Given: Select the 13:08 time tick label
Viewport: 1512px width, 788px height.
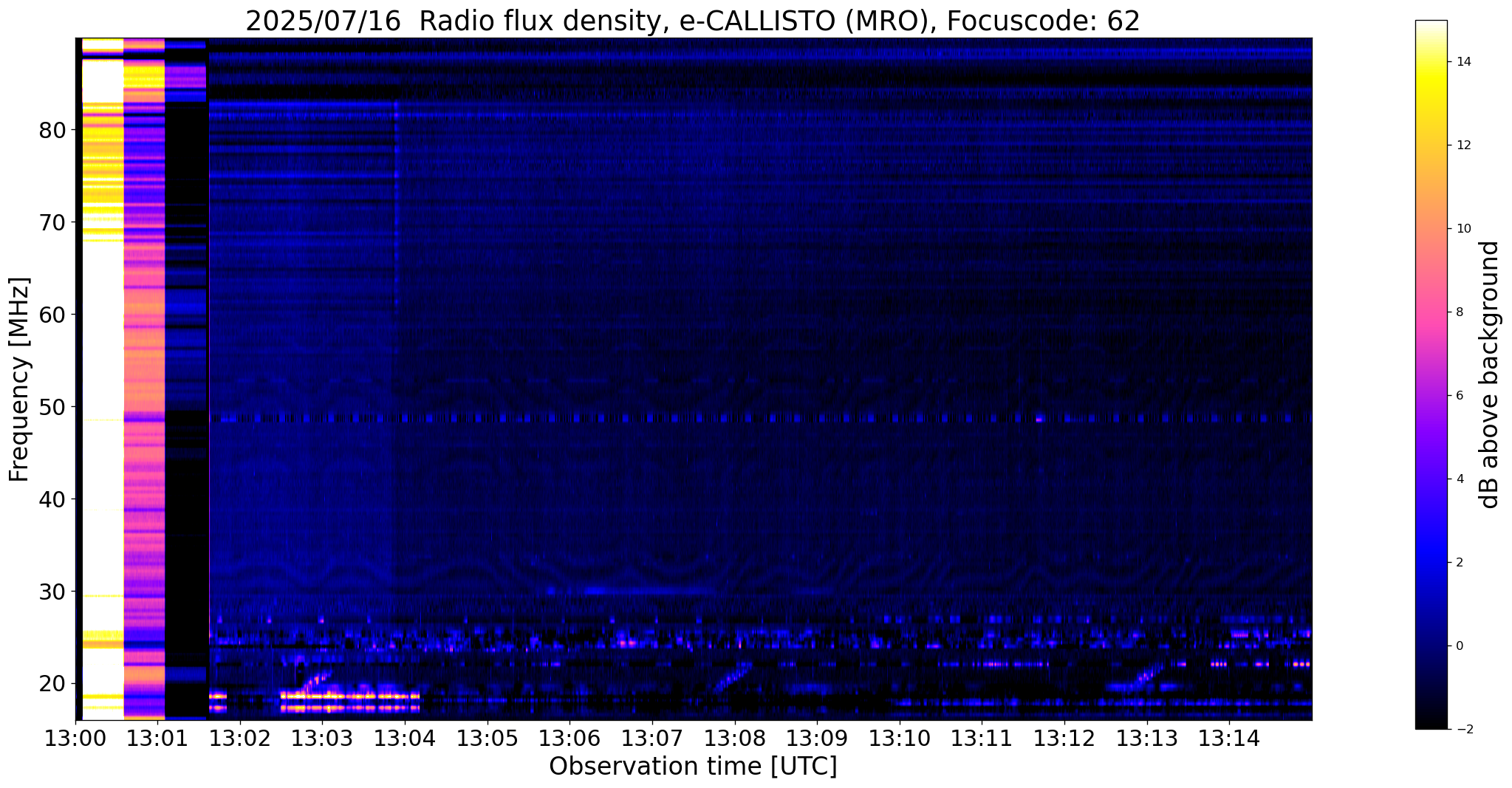Looking at the screenshot, I should point(734,738).
